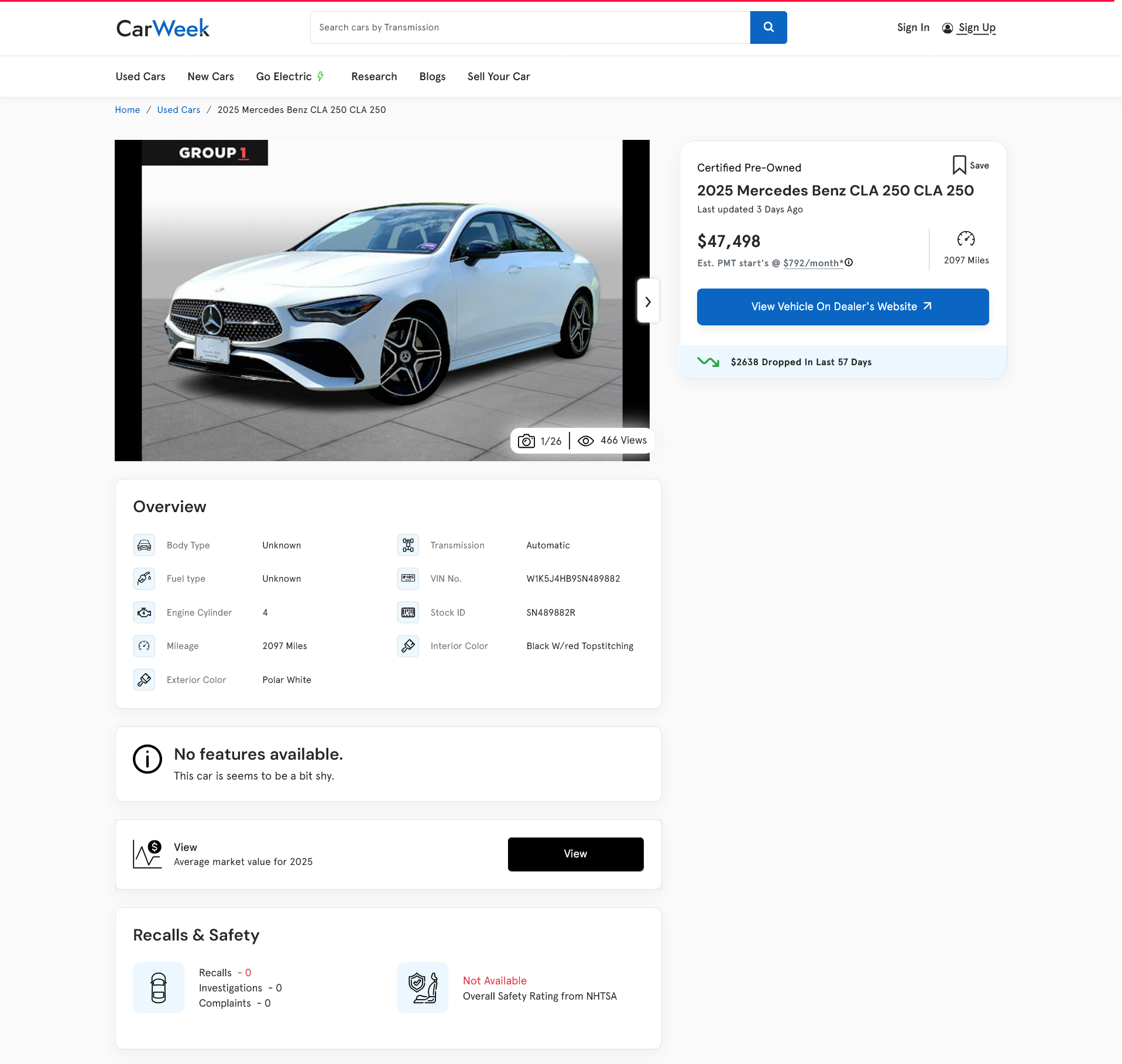Click the Automatic transmission value
The width and height of the screenshot is (1122, 1064).
pos(548,545)
